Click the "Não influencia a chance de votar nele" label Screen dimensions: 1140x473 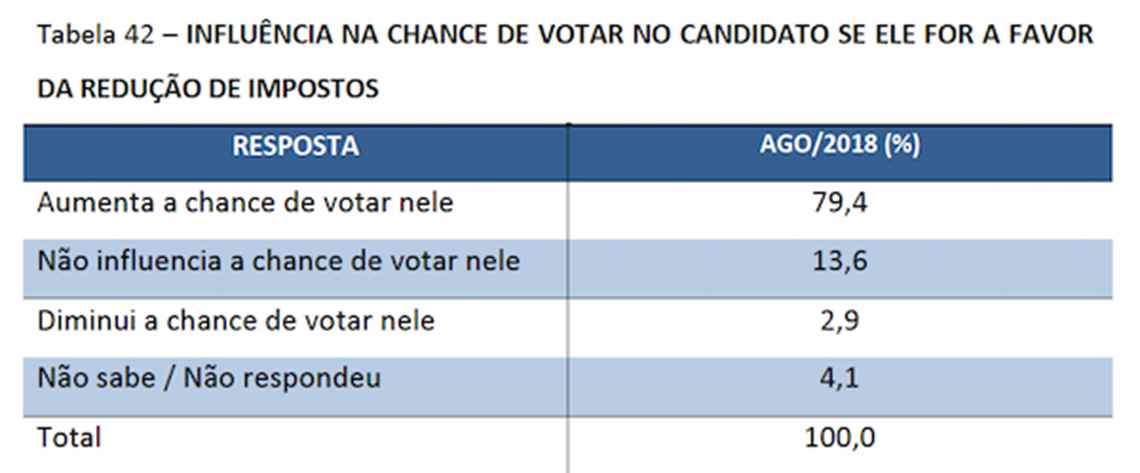click(x=278, y=262)
